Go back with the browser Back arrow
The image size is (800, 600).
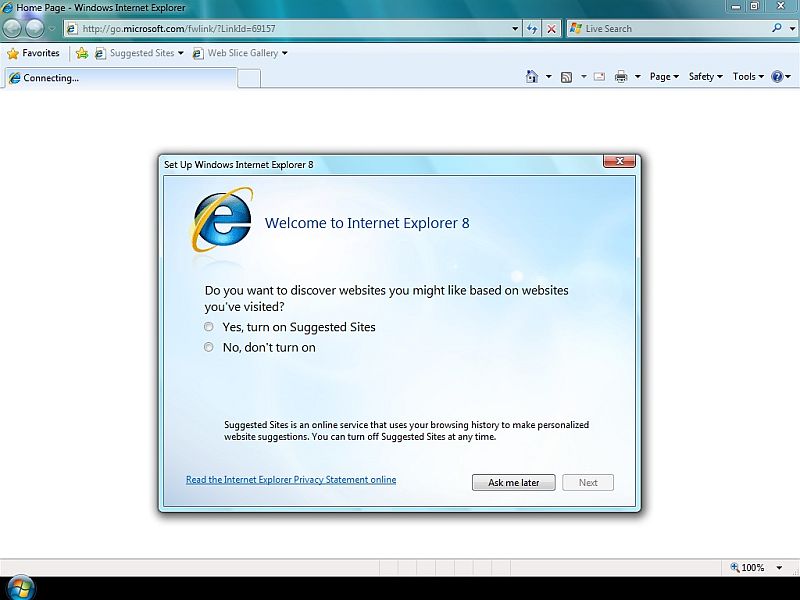click(12, 29)
